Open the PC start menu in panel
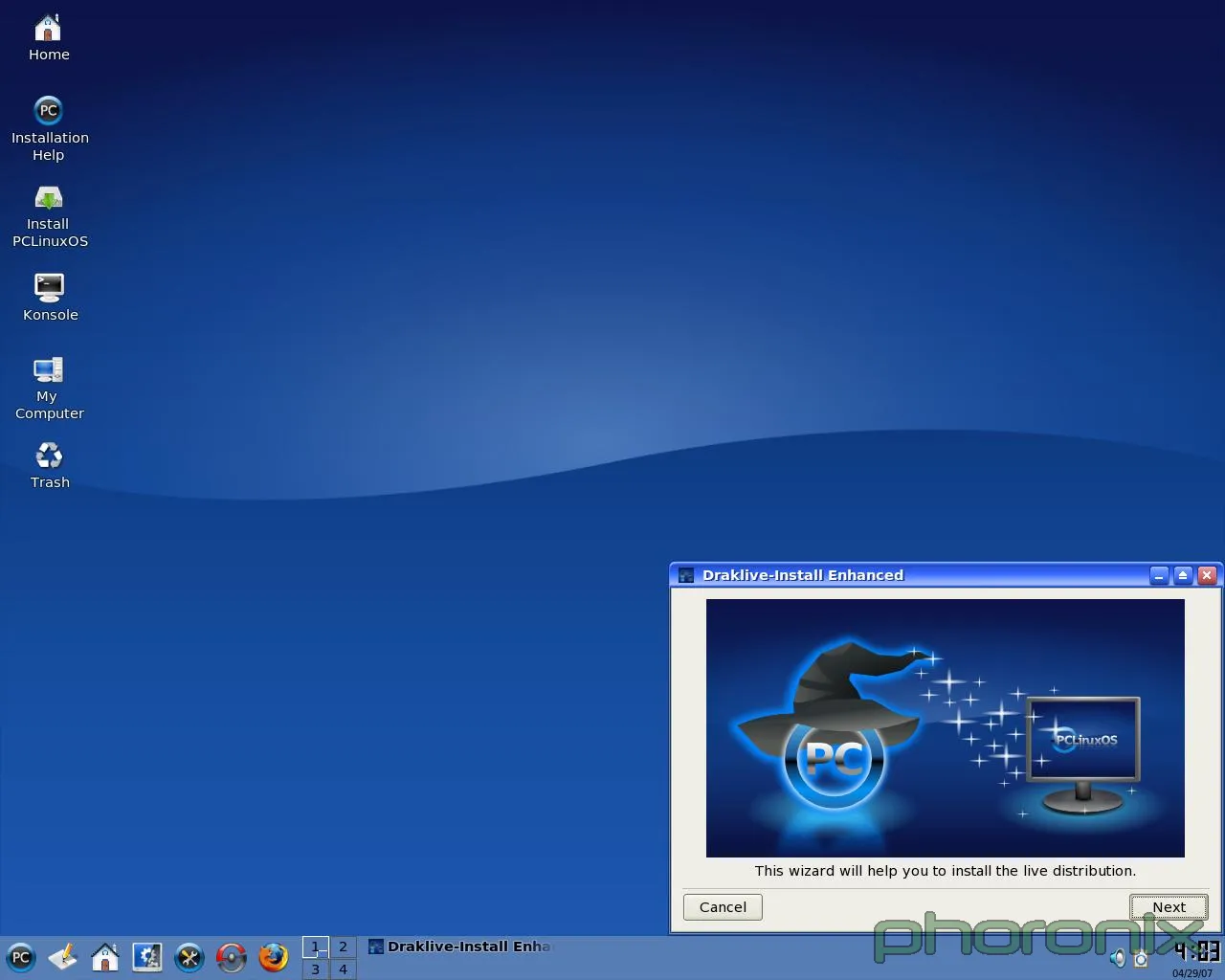 20,957
